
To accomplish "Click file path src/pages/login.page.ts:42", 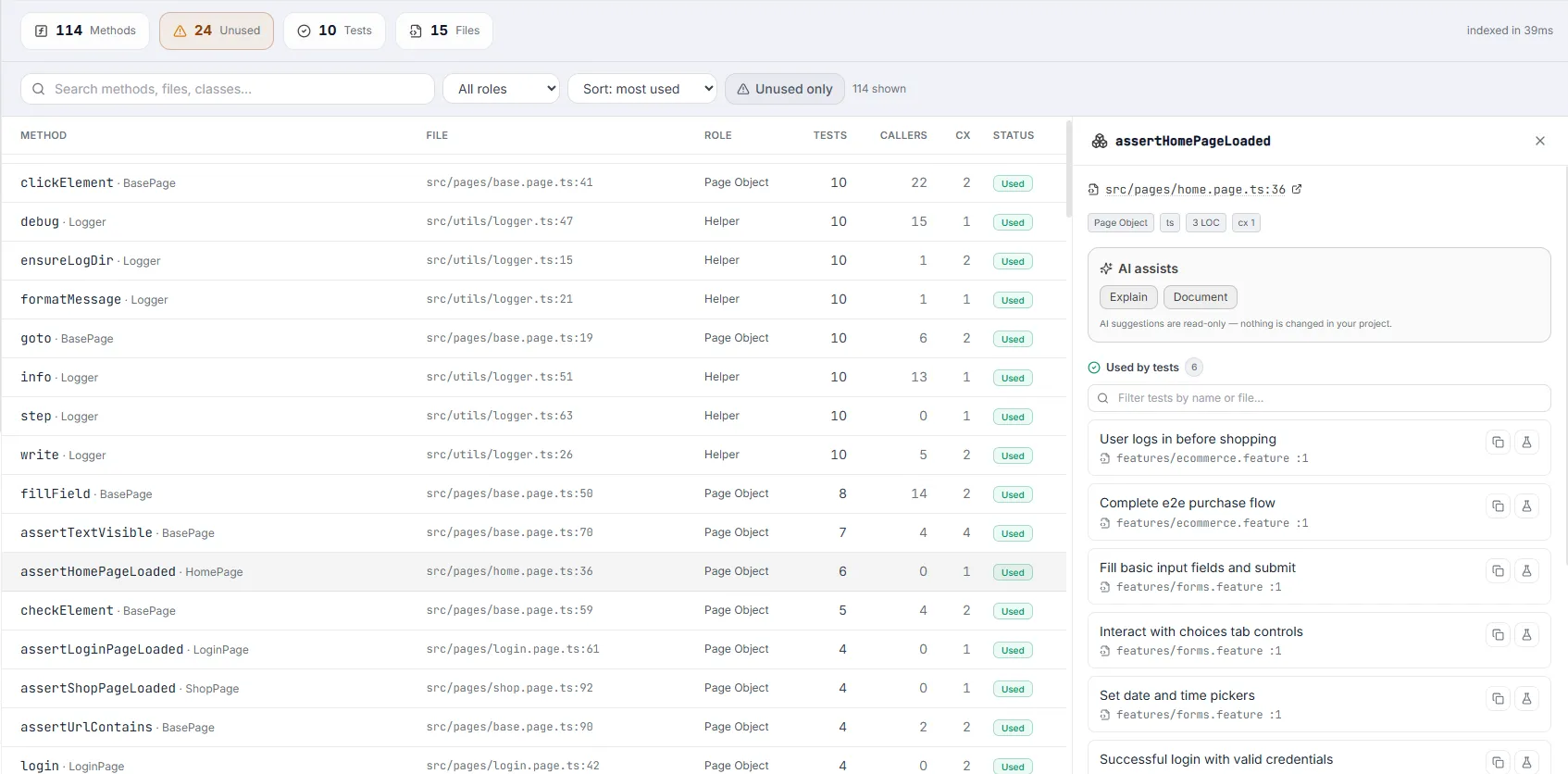I will (513, 766).
